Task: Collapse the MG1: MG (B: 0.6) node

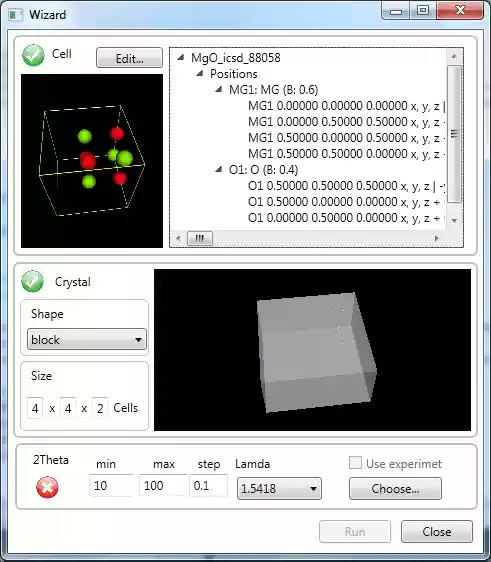Action: pos(219,89)
